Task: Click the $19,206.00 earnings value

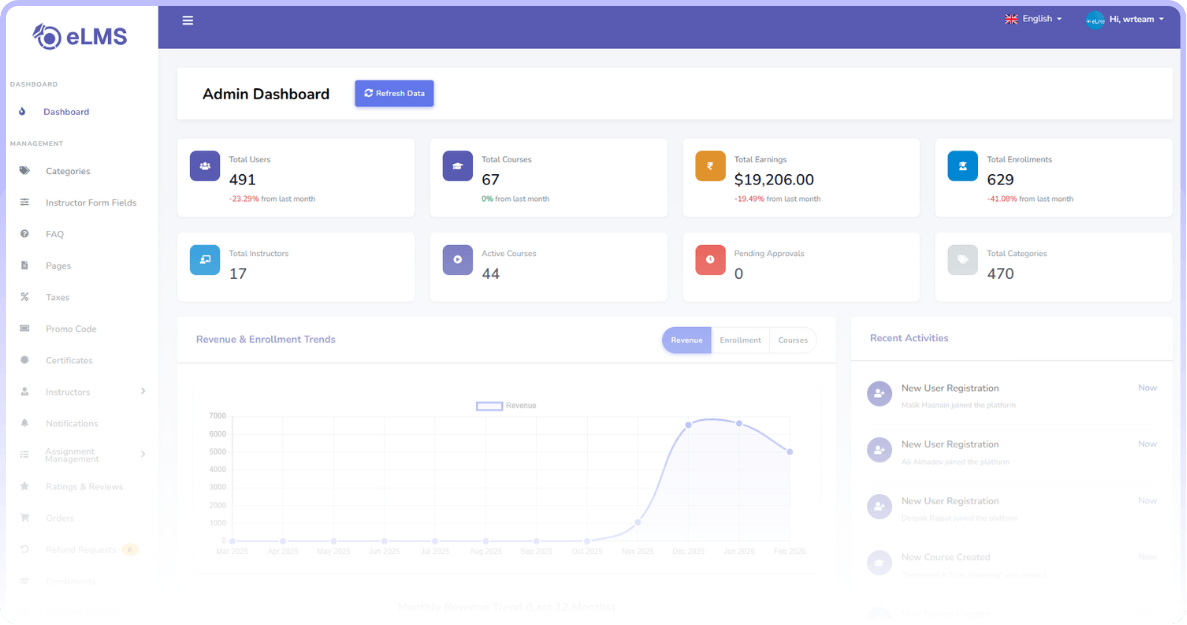Action: pyautogui.click(x=774, y=180)
